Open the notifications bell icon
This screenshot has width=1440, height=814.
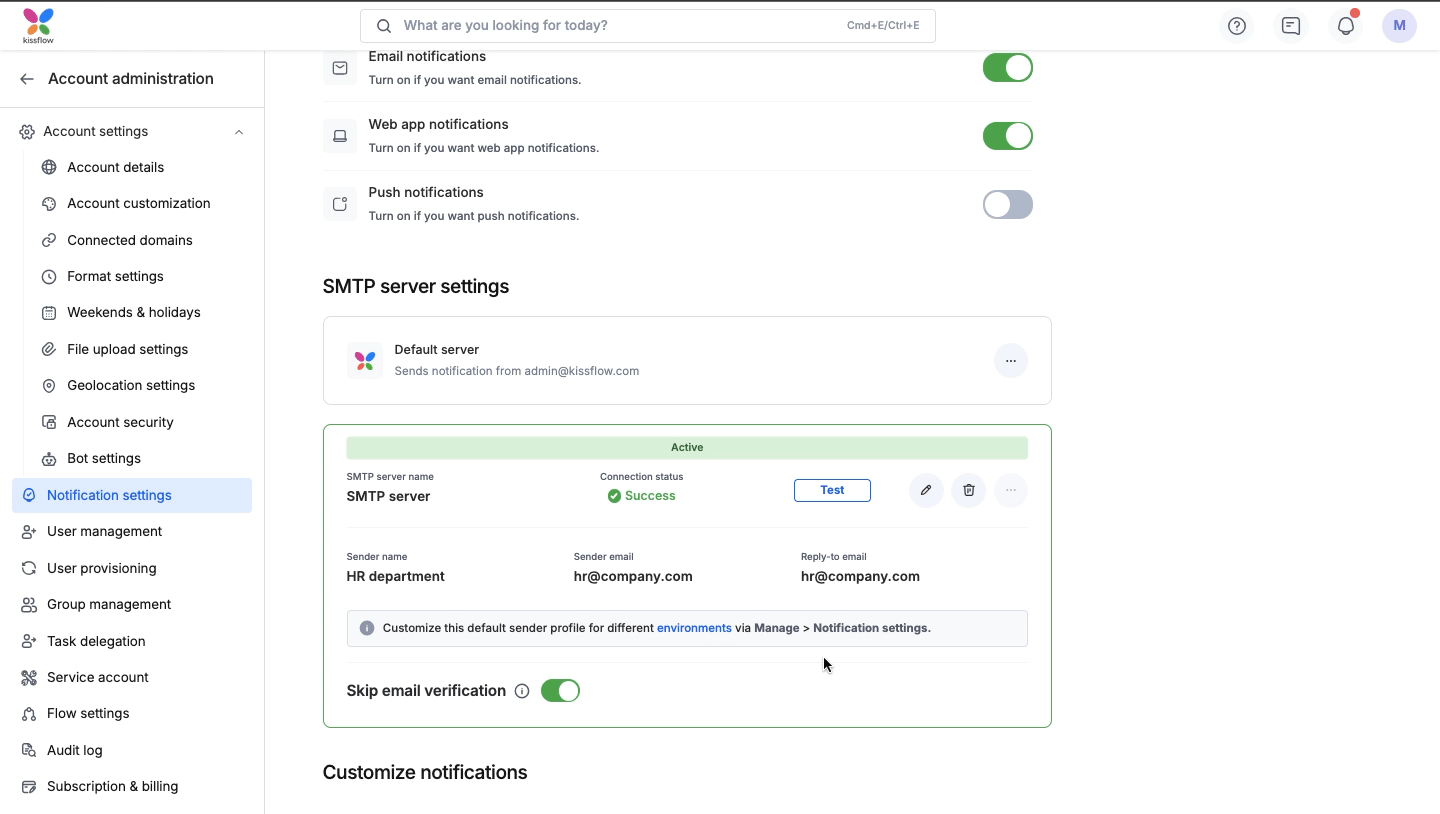(1345, 26)
